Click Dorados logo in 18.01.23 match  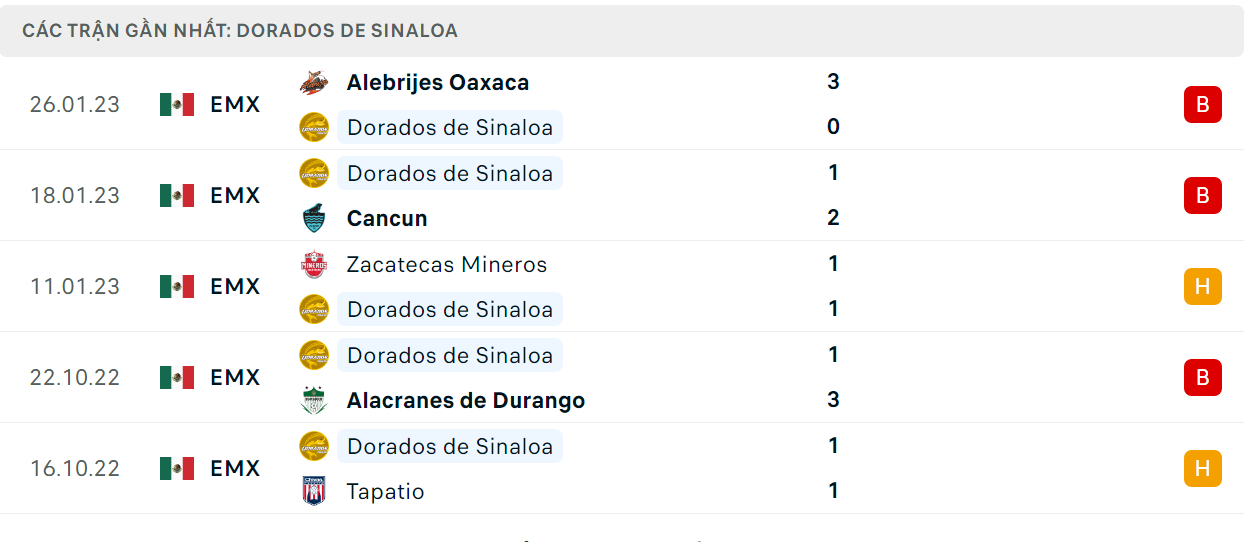coord(314,173)
